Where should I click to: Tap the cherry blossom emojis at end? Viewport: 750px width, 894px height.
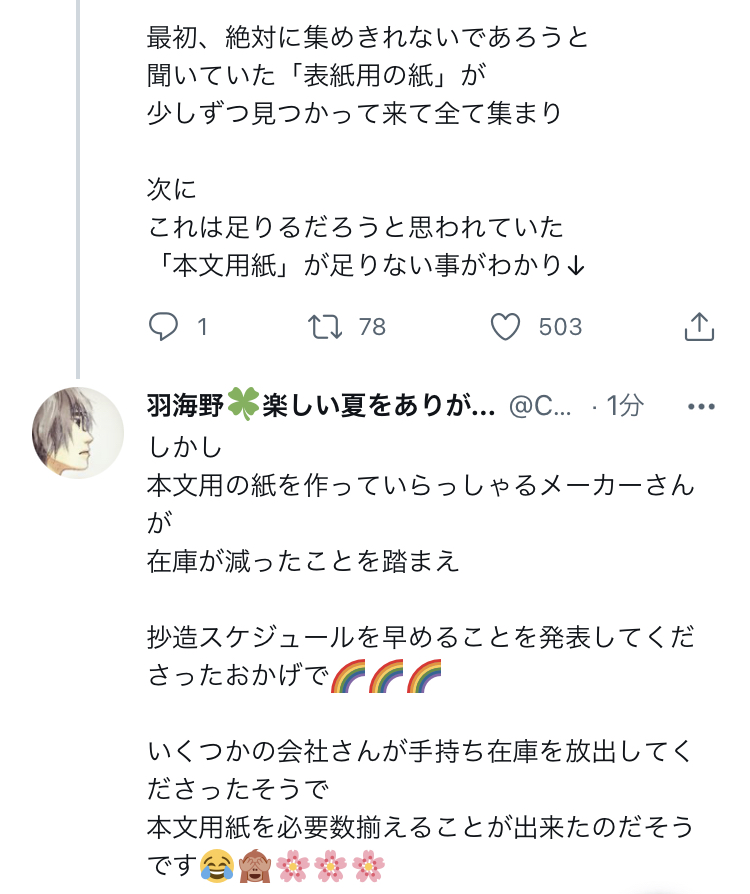[x=330, y=865]
